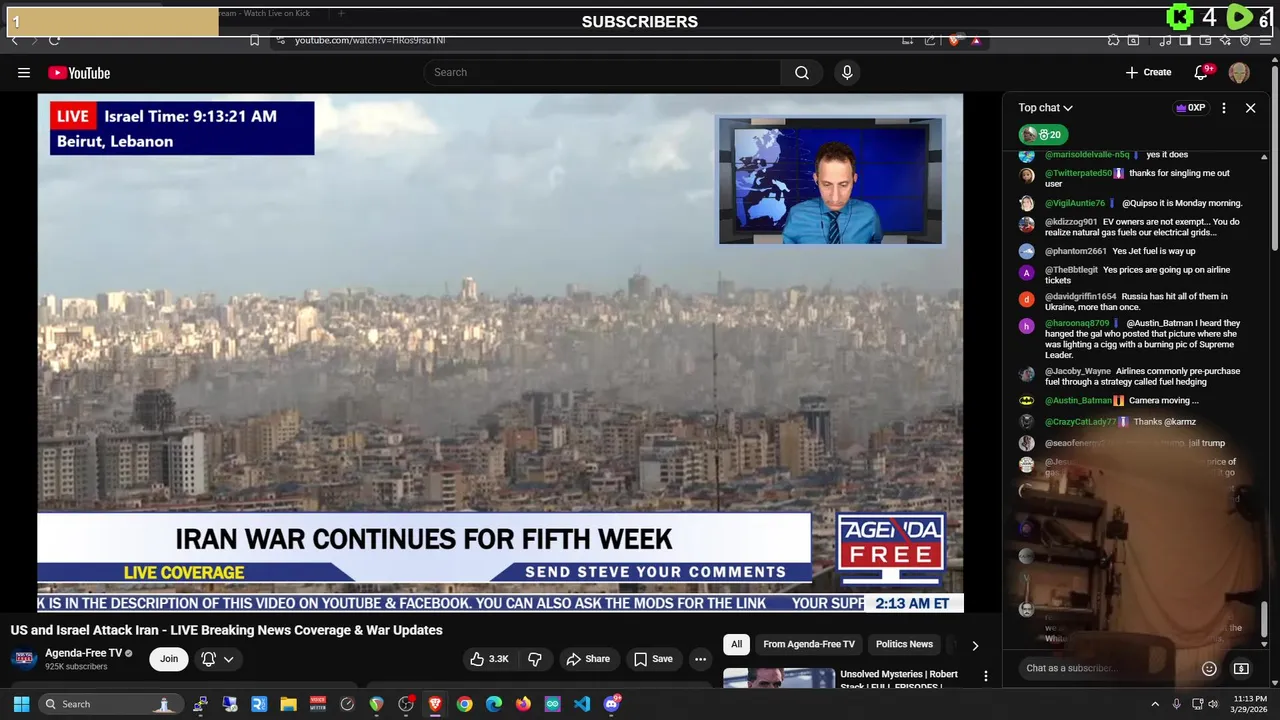
Task: Open more actions ellipsis under video
Action: (x=700, y=659)
